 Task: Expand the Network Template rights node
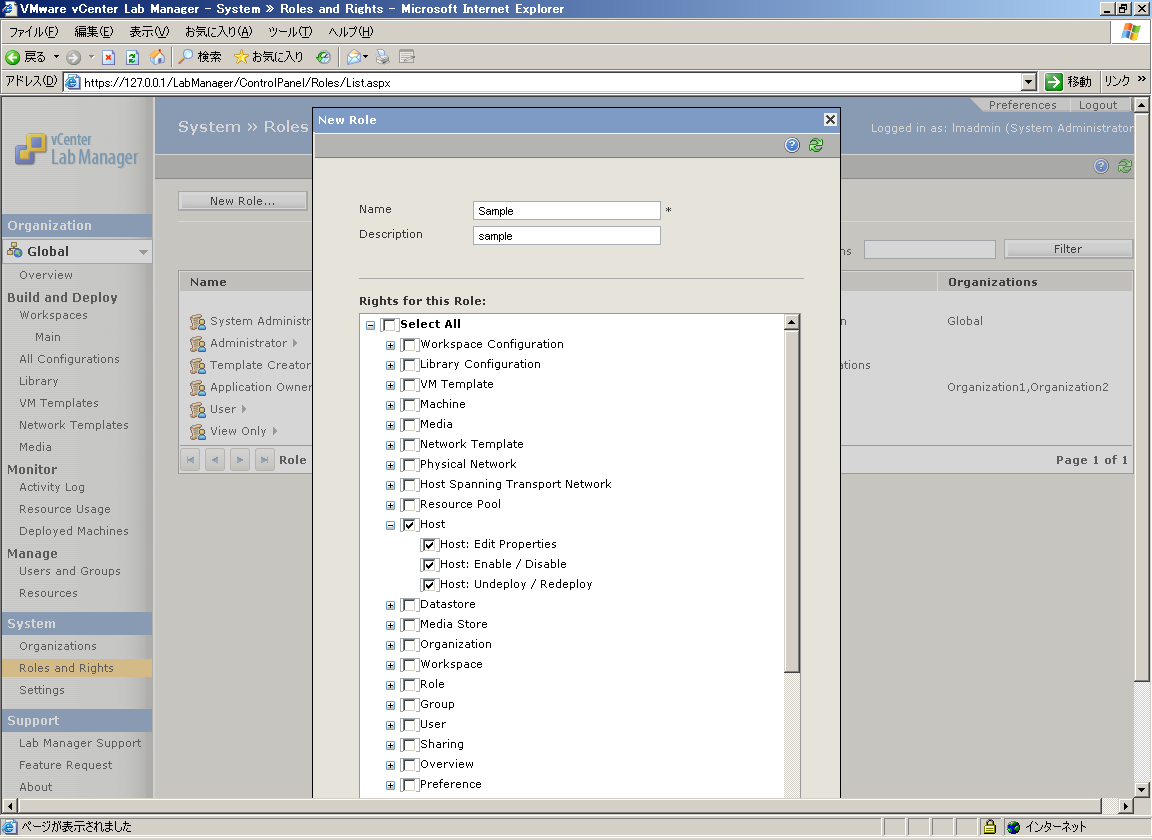point(390,445)
